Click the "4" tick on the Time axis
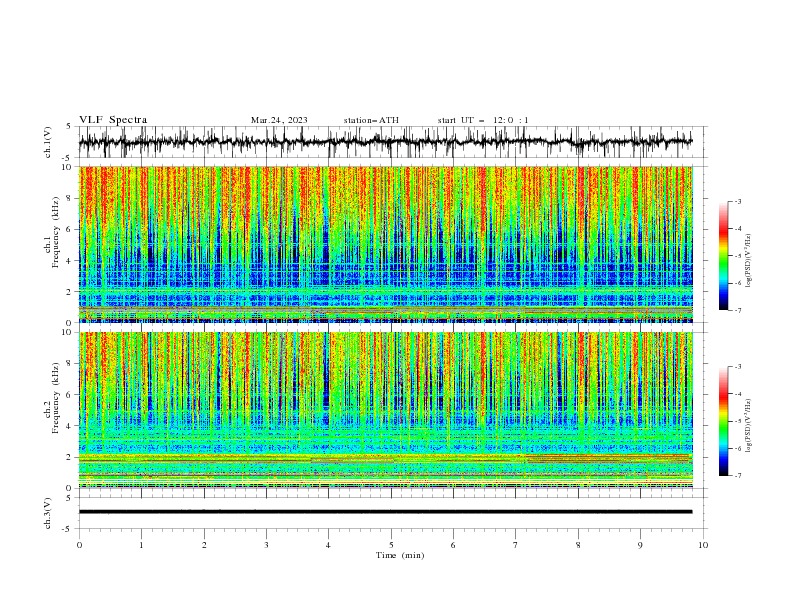The height and width of the screenshot is (612, 792). tap(328, 545)
